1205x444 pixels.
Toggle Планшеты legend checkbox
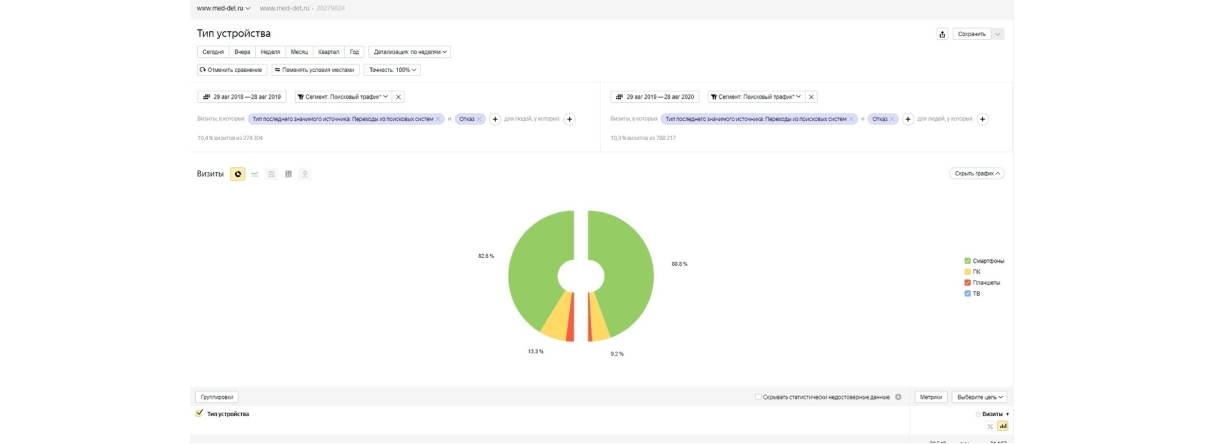(968, 283)
